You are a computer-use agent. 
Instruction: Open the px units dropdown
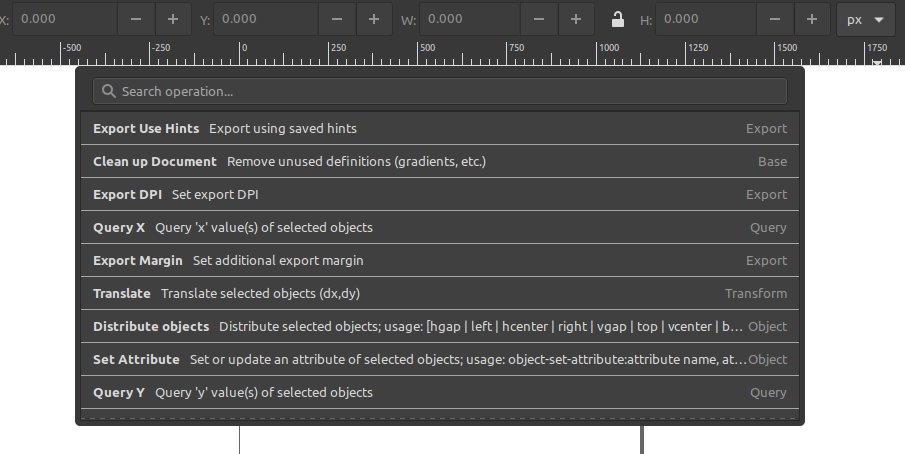point(865,19)
